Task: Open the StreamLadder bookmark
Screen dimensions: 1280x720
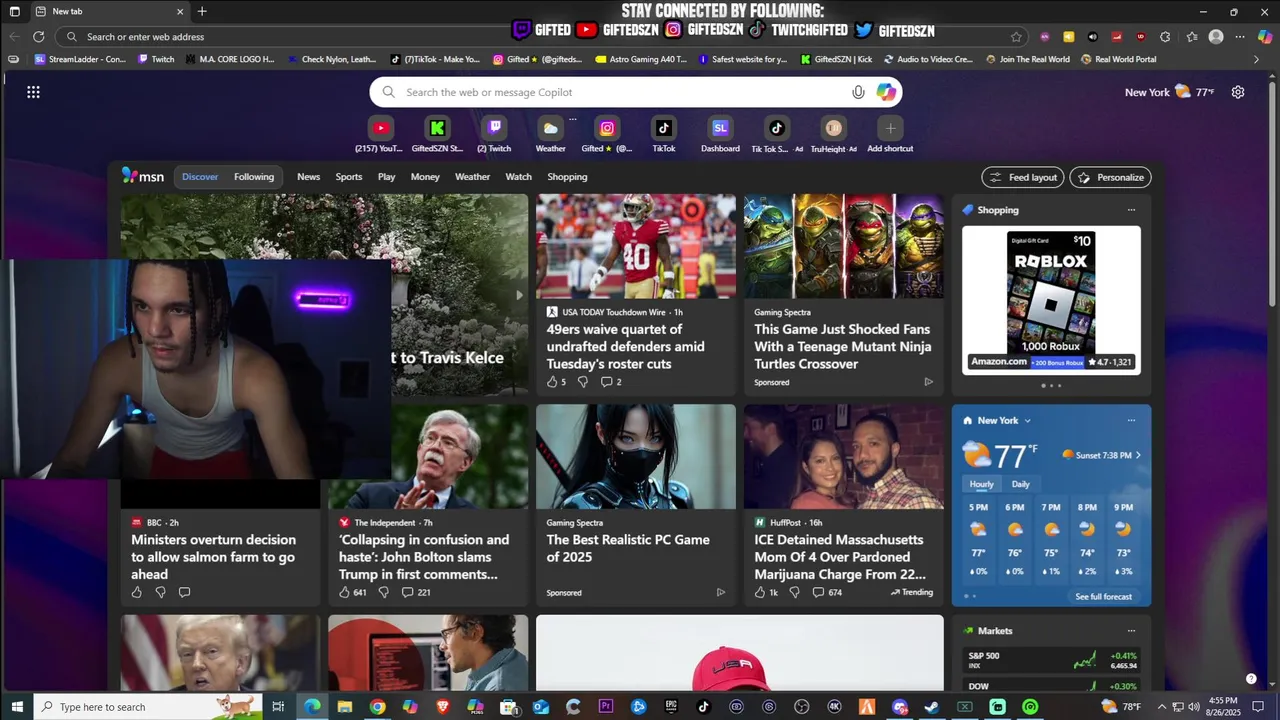Action: click(x=80, y=59)
